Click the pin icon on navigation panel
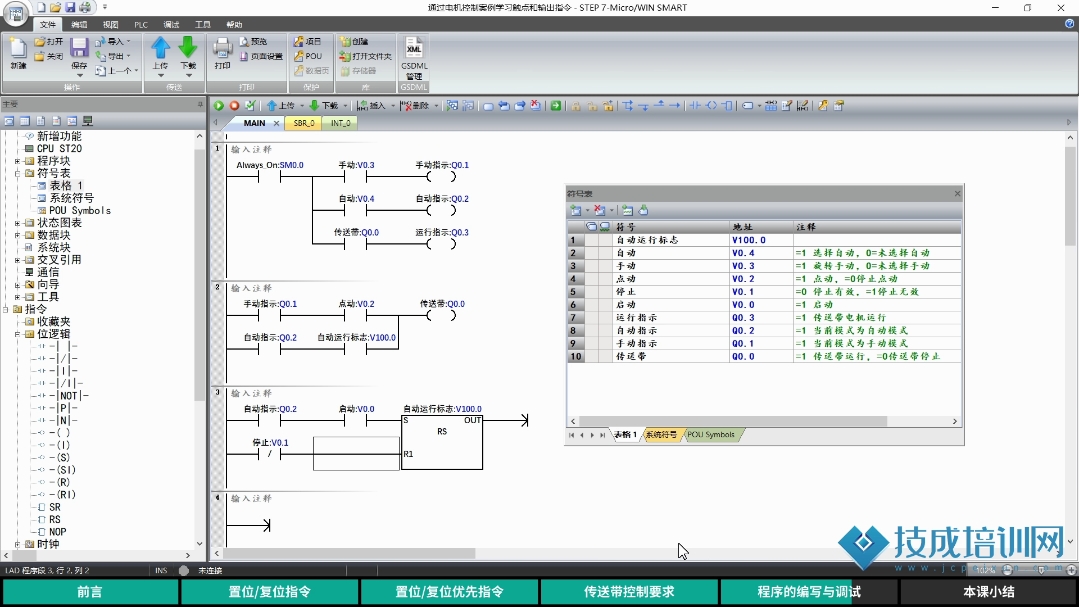Screen dimensions: 1079x607 pos(200,104)
